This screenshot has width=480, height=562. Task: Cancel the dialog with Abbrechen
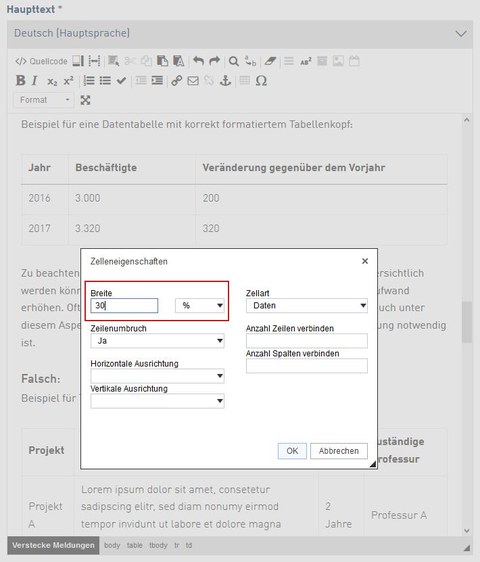point(339,451)
